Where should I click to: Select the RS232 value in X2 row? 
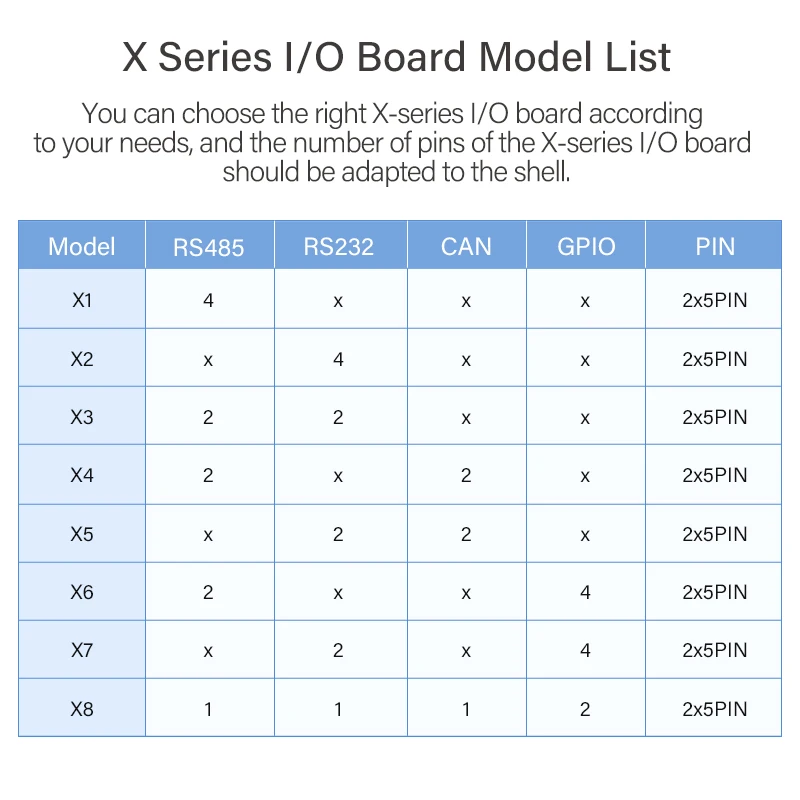pos(338,359)
